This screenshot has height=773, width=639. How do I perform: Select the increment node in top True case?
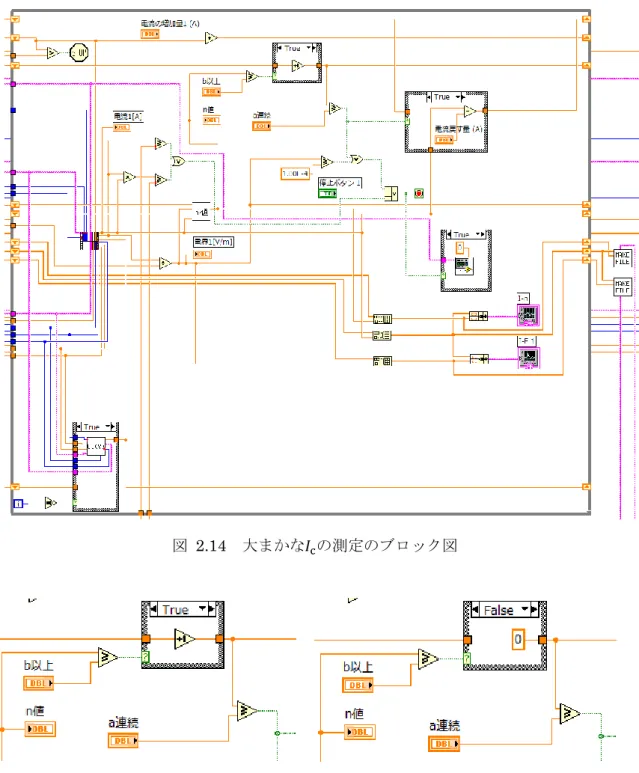click(x=297, y=65)
